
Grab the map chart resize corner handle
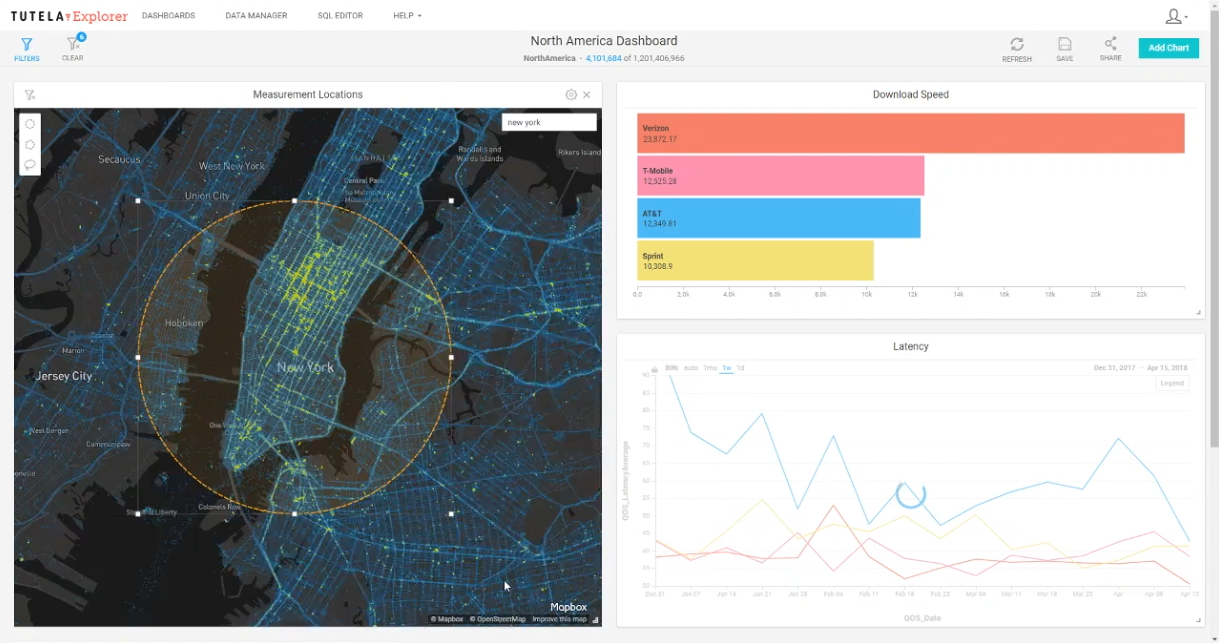coord(596,620)
